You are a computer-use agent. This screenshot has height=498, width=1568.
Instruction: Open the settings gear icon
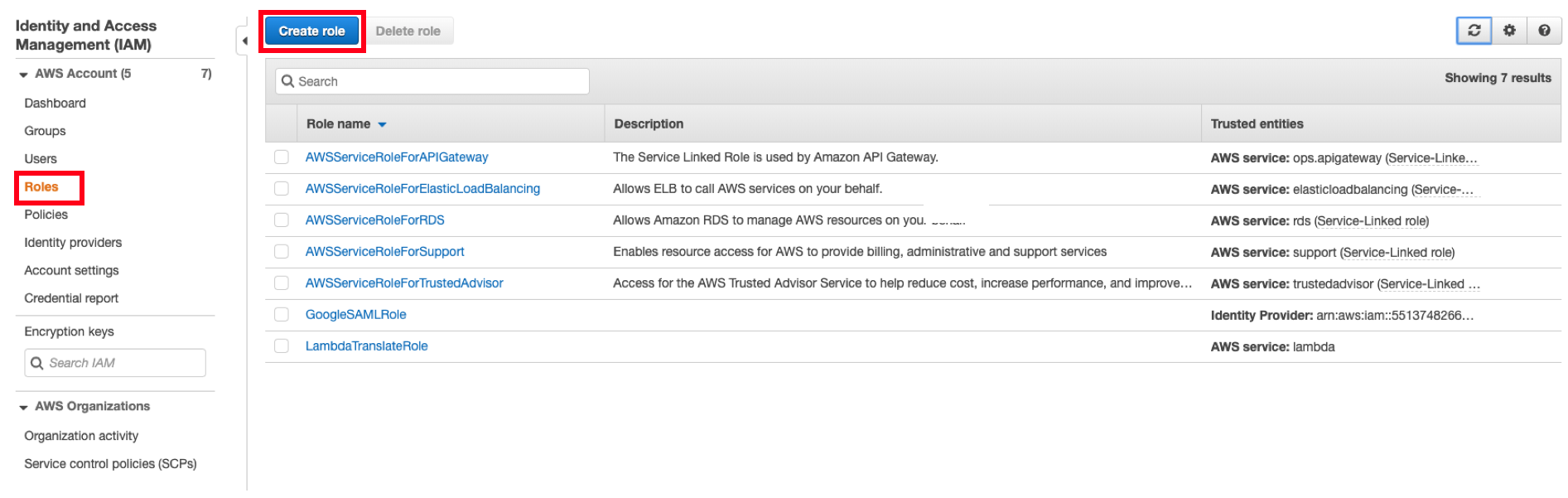click(1509, 31)
